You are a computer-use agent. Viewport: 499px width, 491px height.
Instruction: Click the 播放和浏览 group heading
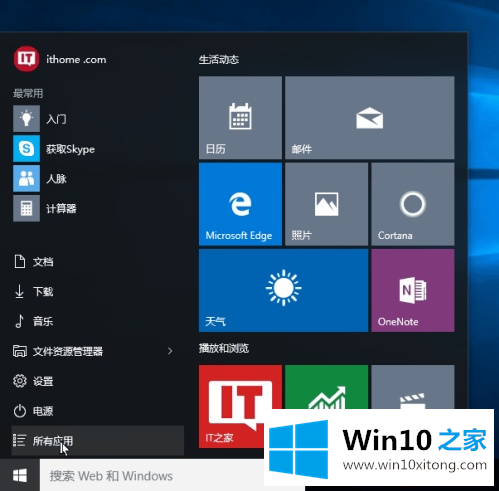pyautogui.click(x=224, y=348)
